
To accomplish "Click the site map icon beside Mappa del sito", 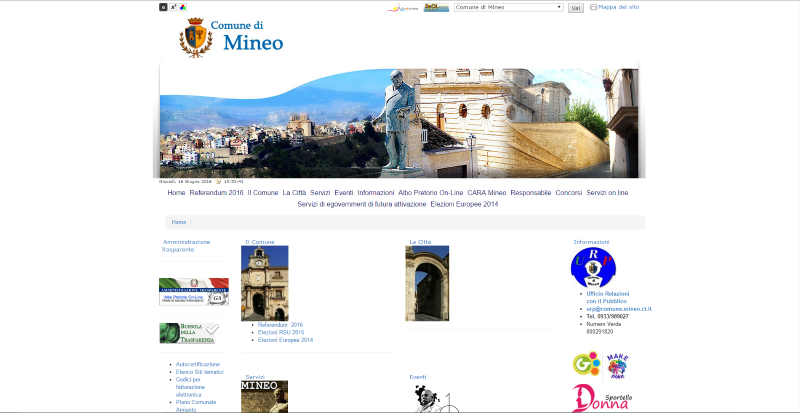I will click(x=593, y=7).
